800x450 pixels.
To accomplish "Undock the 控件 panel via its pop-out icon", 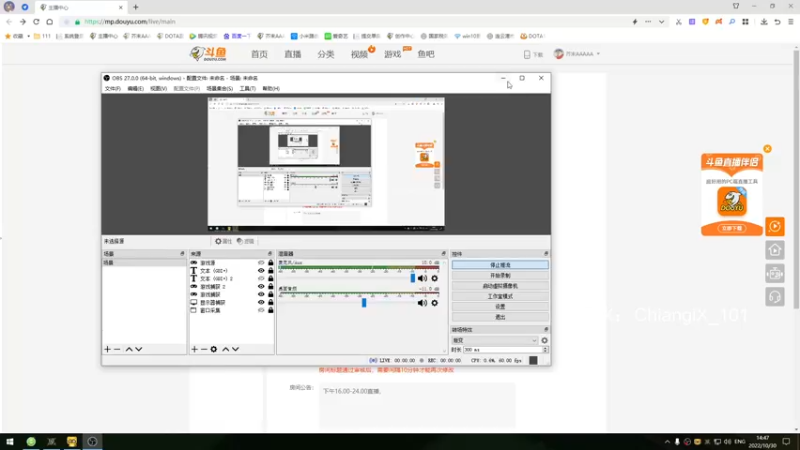I will [x=546, y=254].
